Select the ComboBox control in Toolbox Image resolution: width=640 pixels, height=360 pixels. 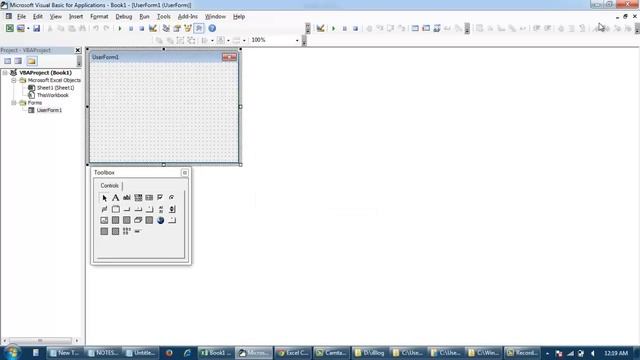[138, 198]
